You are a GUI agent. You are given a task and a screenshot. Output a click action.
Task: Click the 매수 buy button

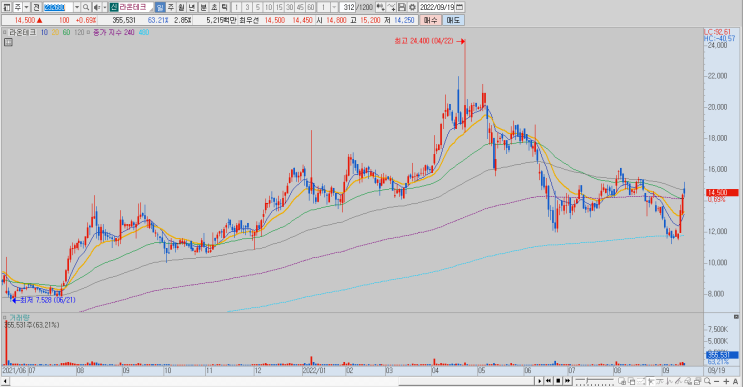coord(430,20)
